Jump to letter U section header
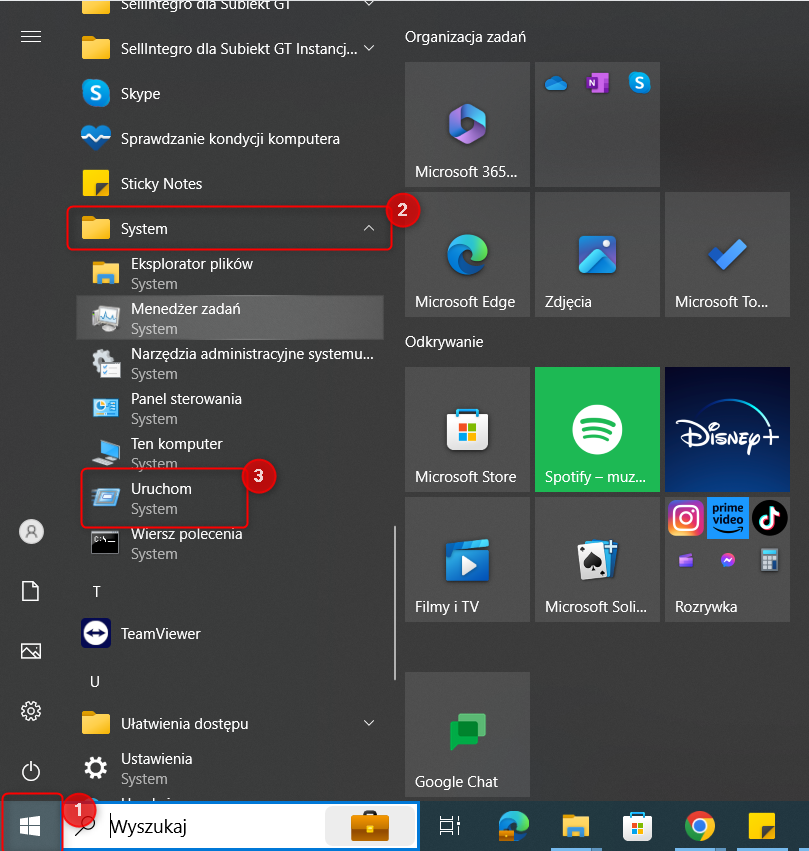809x851 pixels. (95, 682)
